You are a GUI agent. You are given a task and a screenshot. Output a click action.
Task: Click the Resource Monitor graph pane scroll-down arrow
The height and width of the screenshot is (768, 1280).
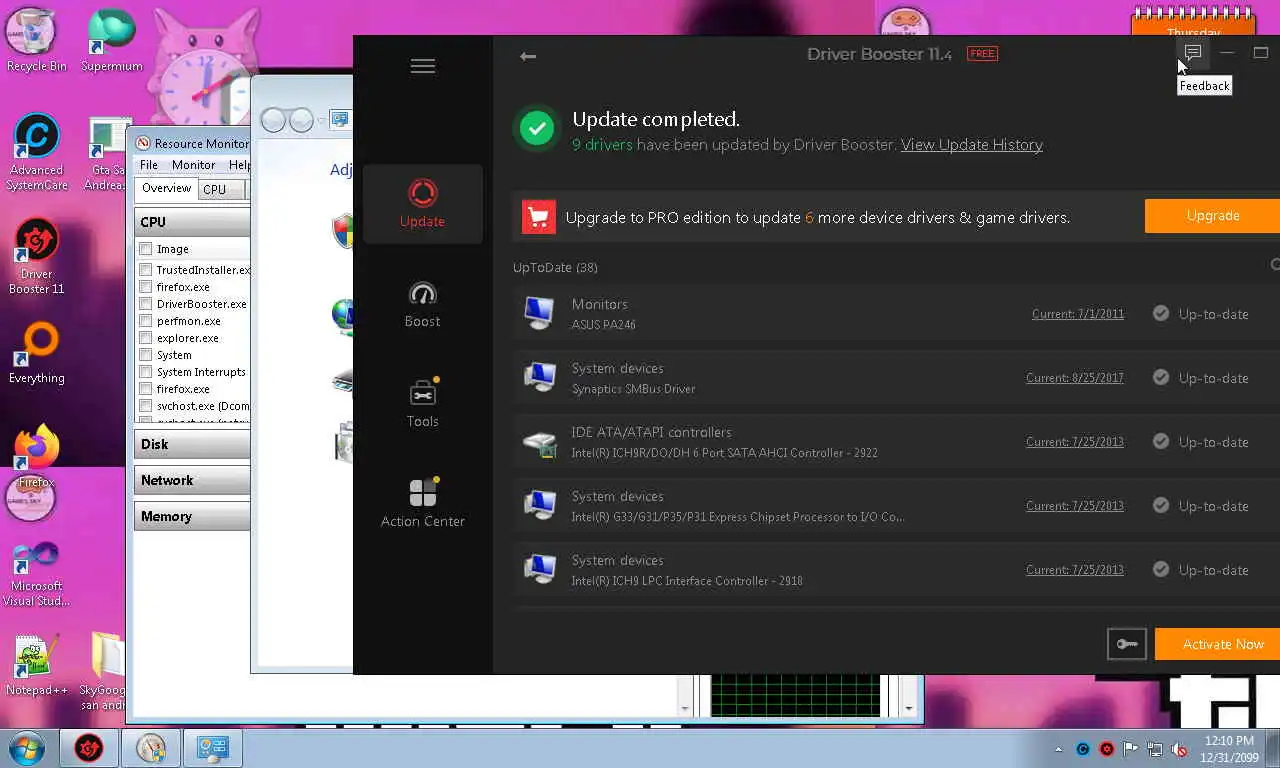908,708
